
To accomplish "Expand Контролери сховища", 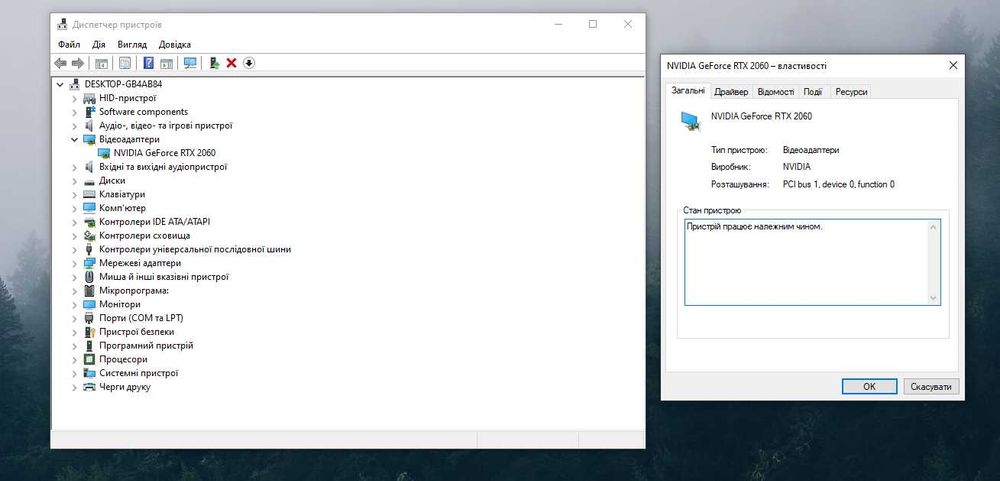I will tap(75, 236).
